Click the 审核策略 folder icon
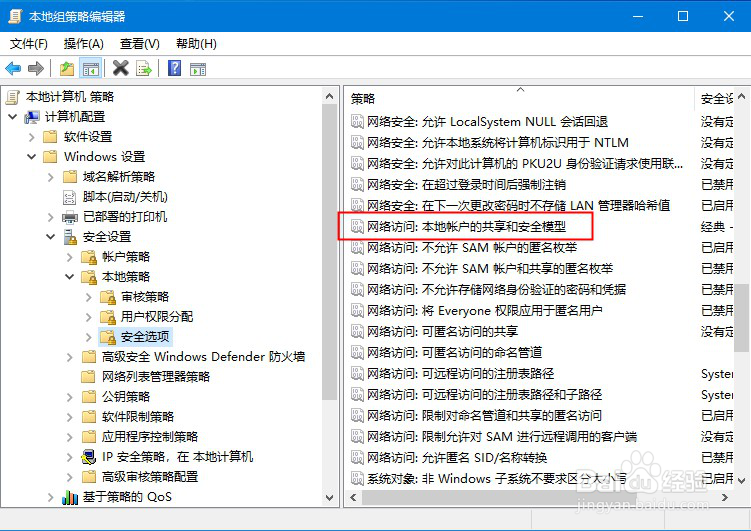 pos(108,297)
